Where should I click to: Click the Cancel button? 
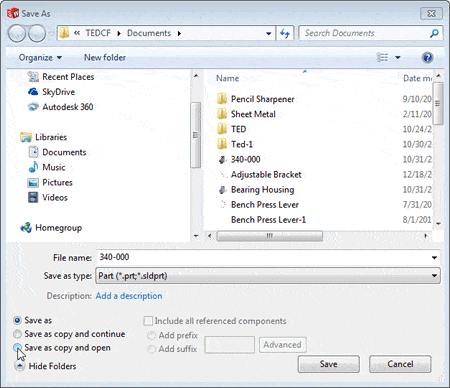pos(400,364)
